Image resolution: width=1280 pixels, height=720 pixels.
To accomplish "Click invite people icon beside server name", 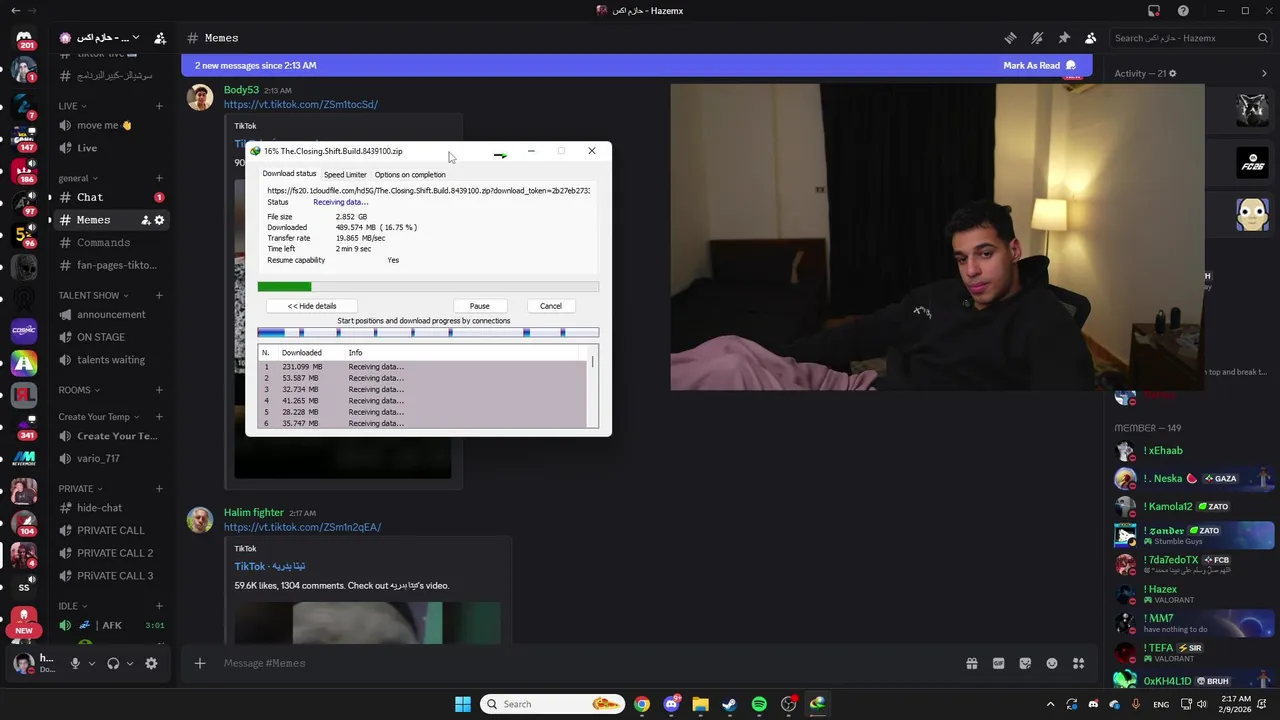I will click(x=160, y=38).
